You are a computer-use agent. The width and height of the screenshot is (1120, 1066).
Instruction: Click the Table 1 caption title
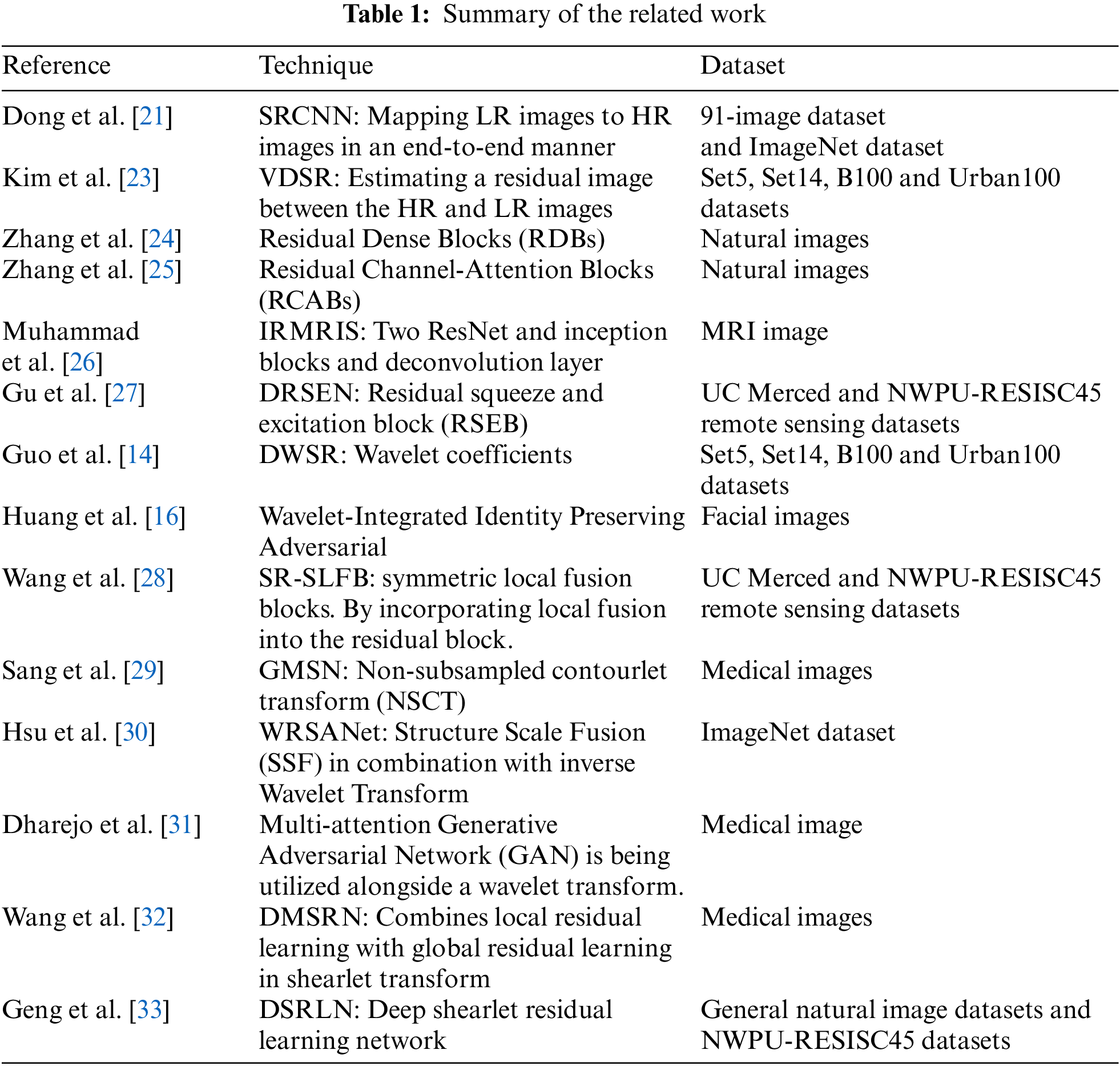point(554,14)
